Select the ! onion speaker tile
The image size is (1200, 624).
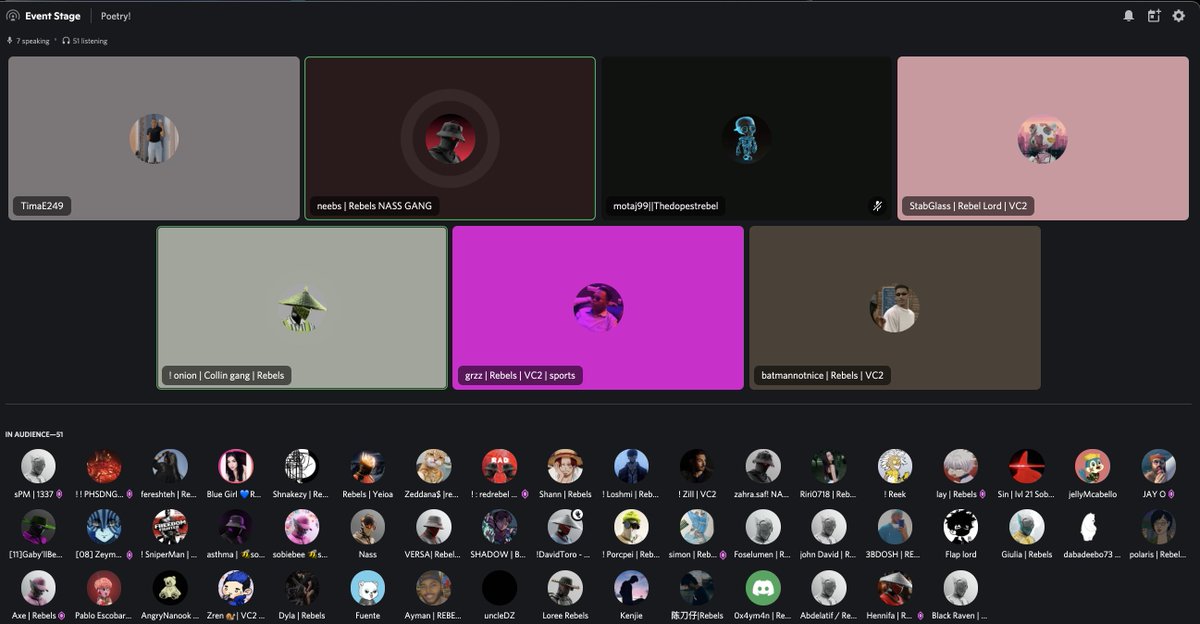coord(302,308)
